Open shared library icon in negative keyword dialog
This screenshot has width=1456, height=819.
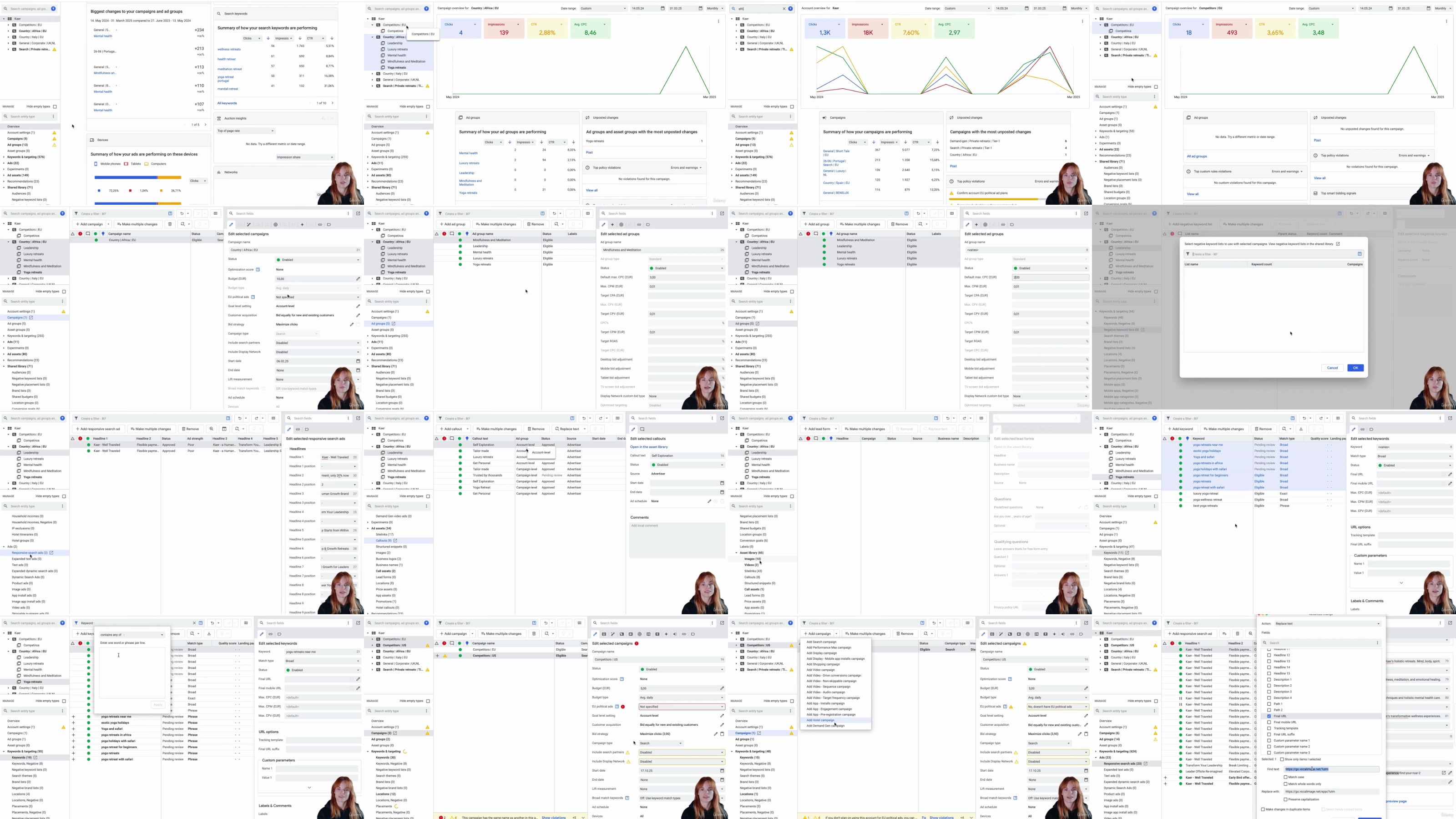(1338, 243)
